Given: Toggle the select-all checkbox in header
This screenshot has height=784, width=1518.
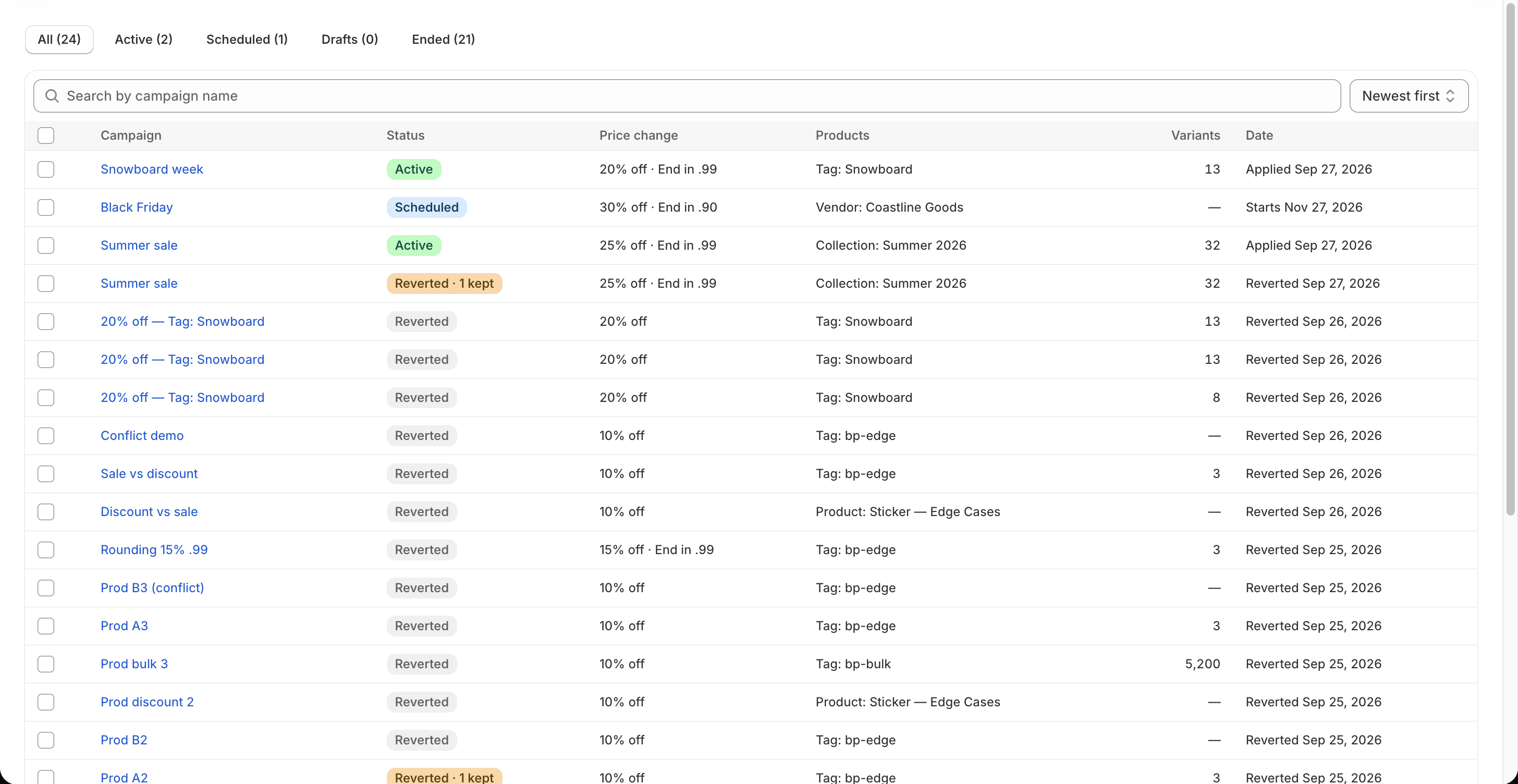Looking at the screenshot, I should point(46,136).
